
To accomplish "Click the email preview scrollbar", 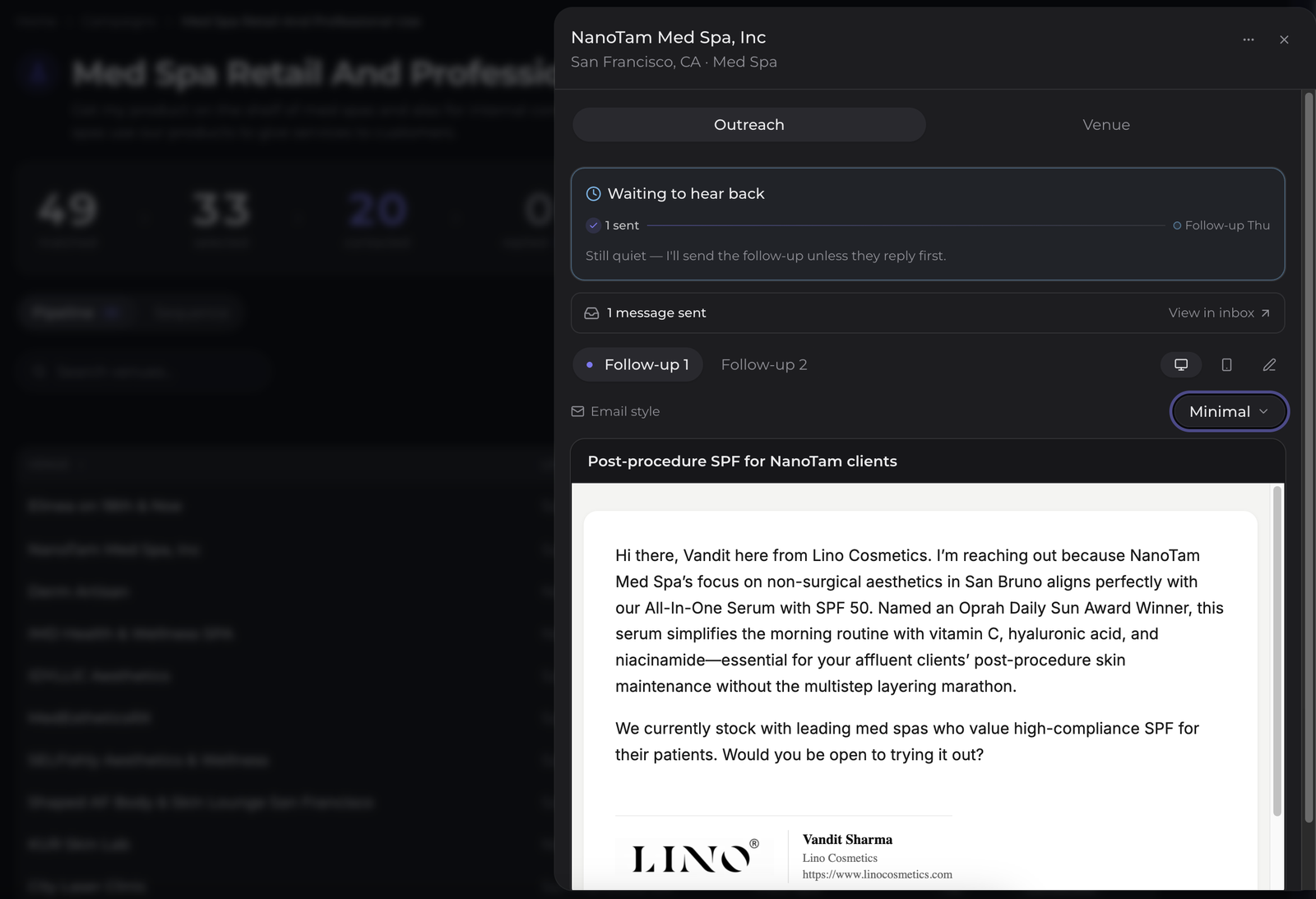I will point(1277,650).
